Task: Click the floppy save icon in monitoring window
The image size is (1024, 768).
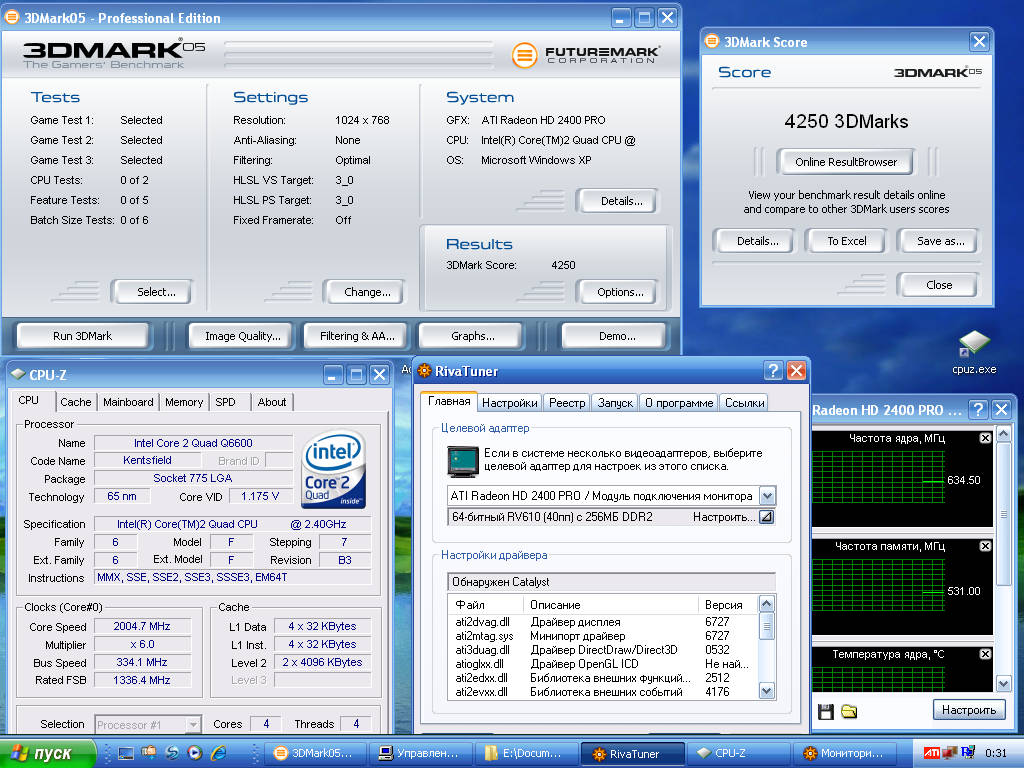Action: click(826, 712)
